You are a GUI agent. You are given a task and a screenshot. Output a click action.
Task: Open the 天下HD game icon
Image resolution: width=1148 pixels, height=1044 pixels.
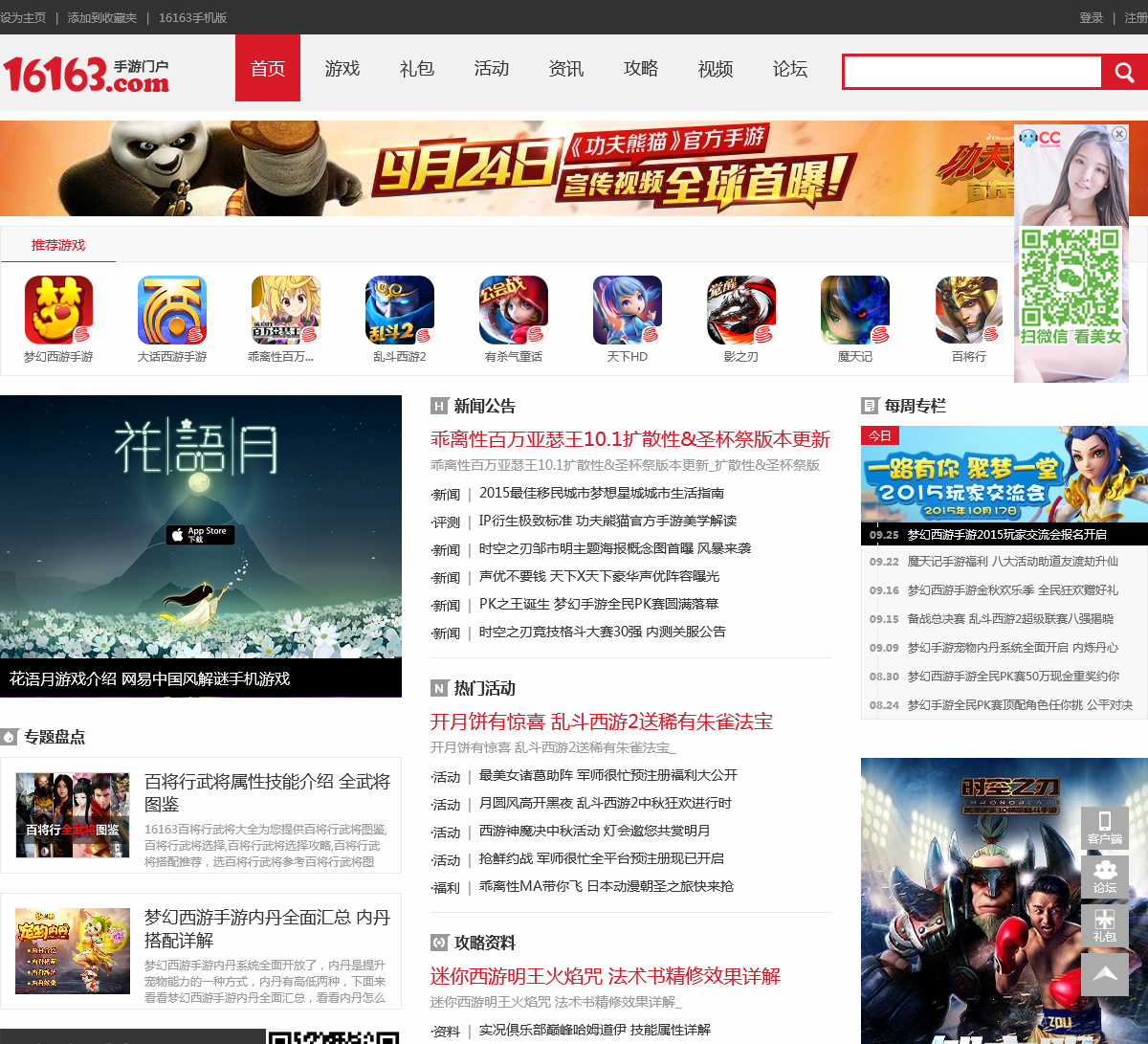tap(628, 310)
